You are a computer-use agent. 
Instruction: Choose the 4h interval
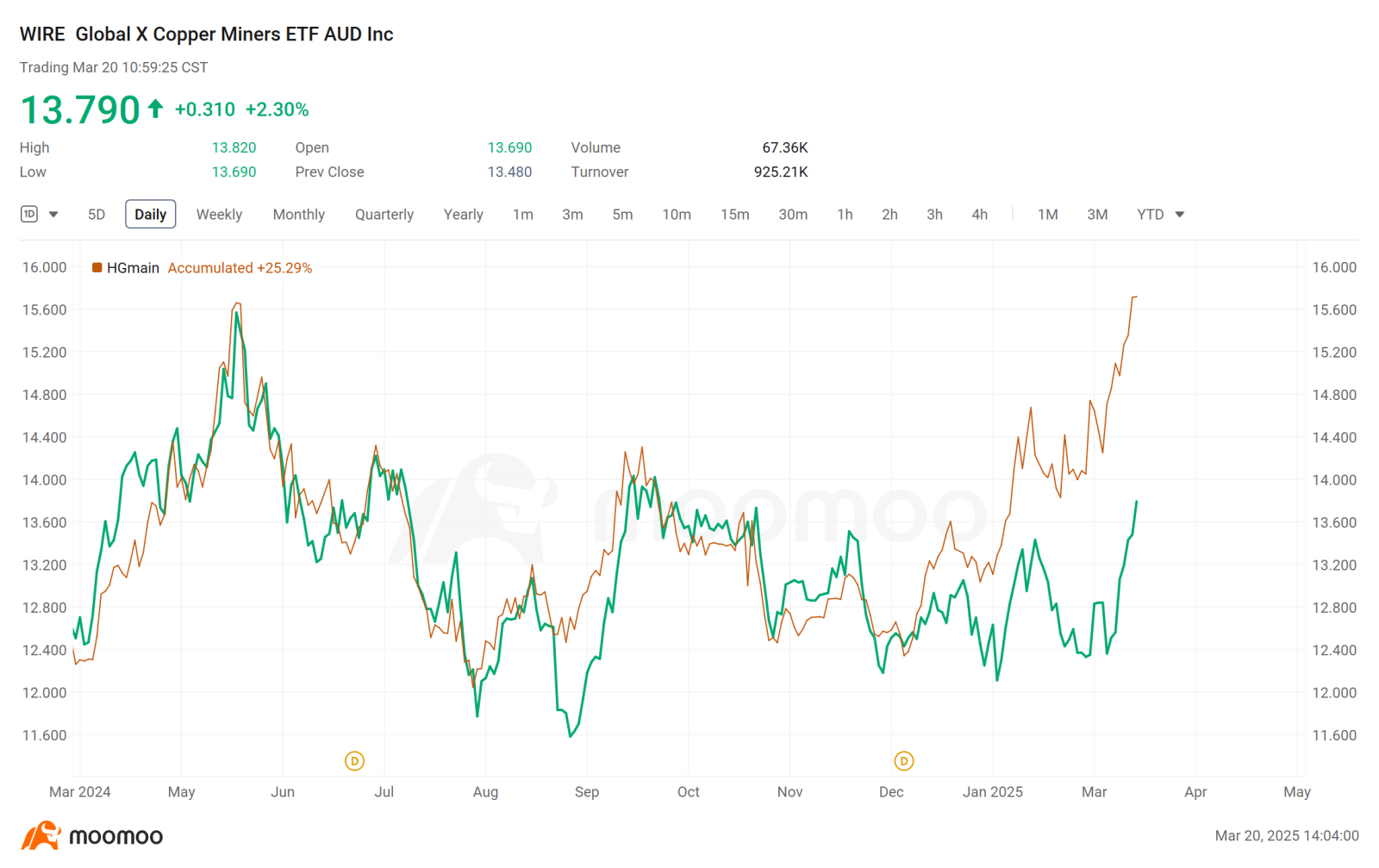click(x=980, y=215)
